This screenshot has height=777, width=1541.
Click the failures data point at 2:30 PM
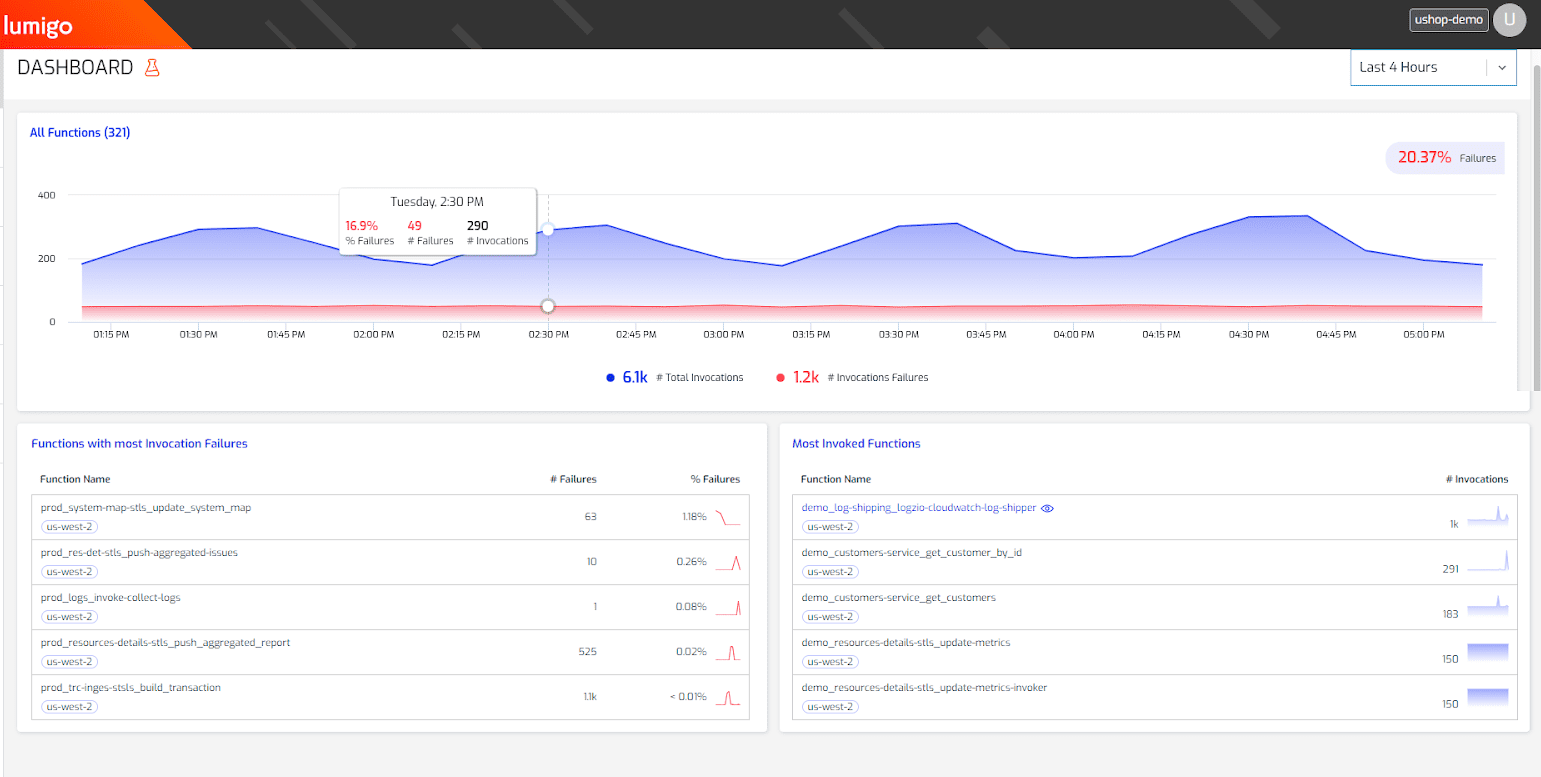548,306
